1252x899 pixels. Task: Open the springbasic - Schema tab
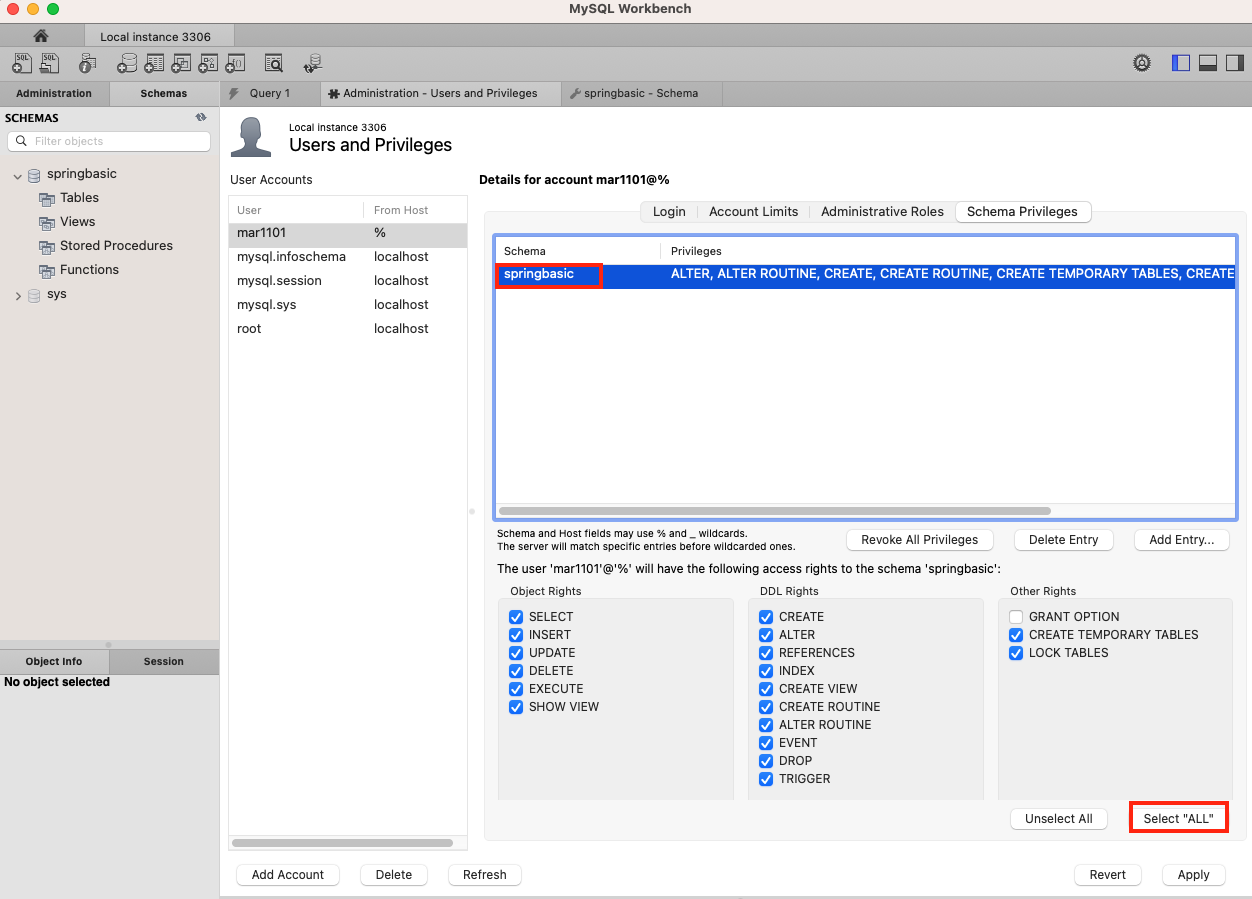click(641, 93)
